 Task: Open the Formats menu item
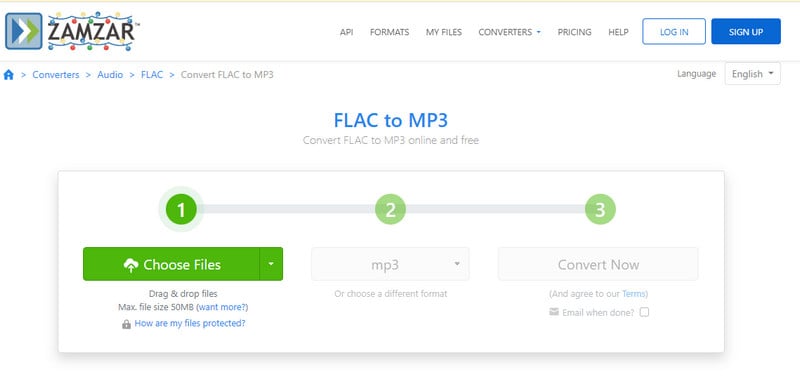click(389, 32)
